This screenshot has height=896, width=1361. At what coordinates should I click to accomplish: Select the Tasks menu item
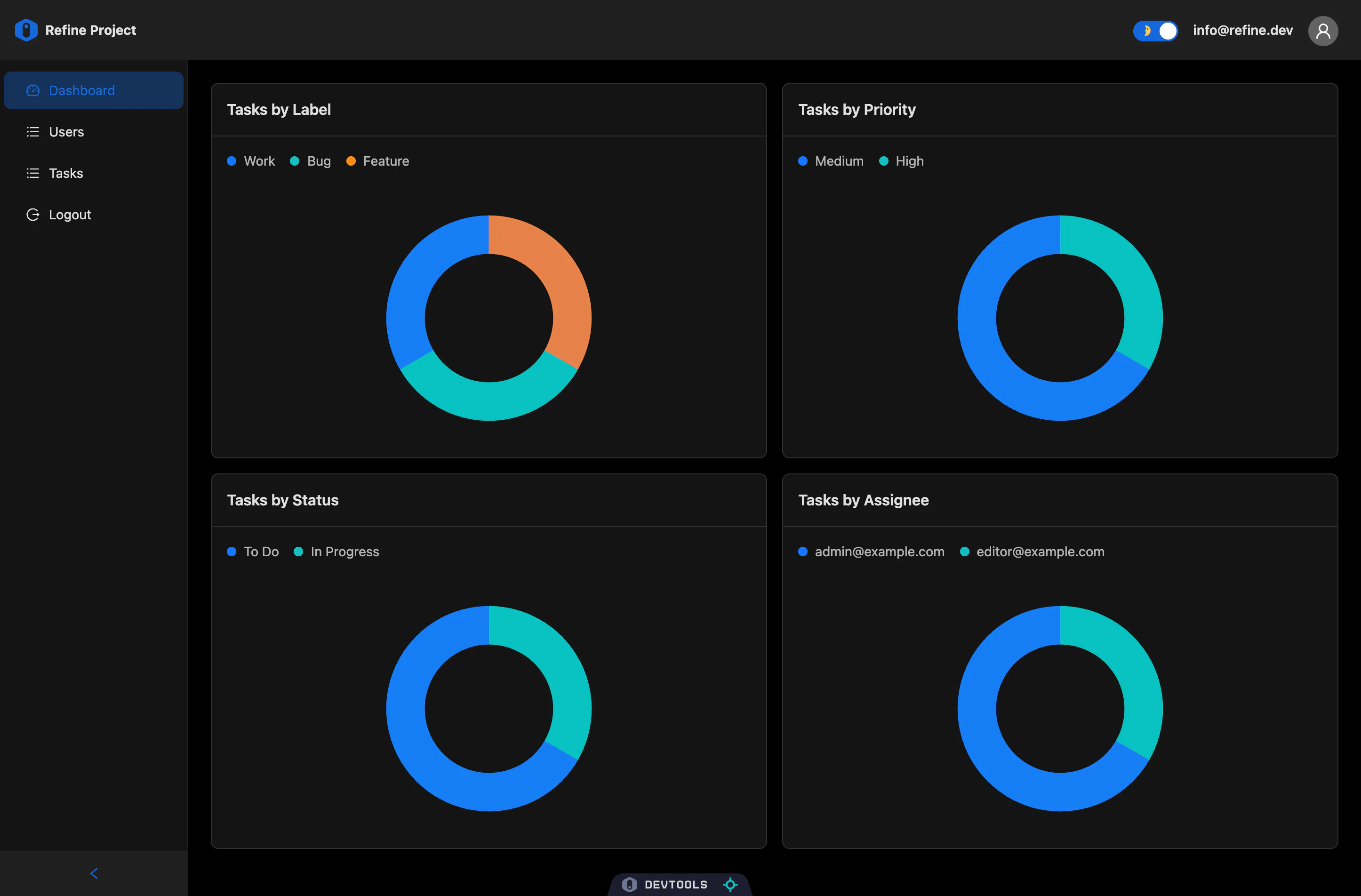click(65, 173)
